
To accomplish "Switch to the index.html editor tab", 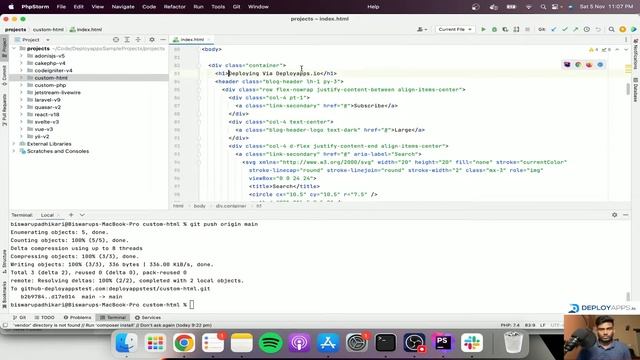I will (x=192, y=40).
